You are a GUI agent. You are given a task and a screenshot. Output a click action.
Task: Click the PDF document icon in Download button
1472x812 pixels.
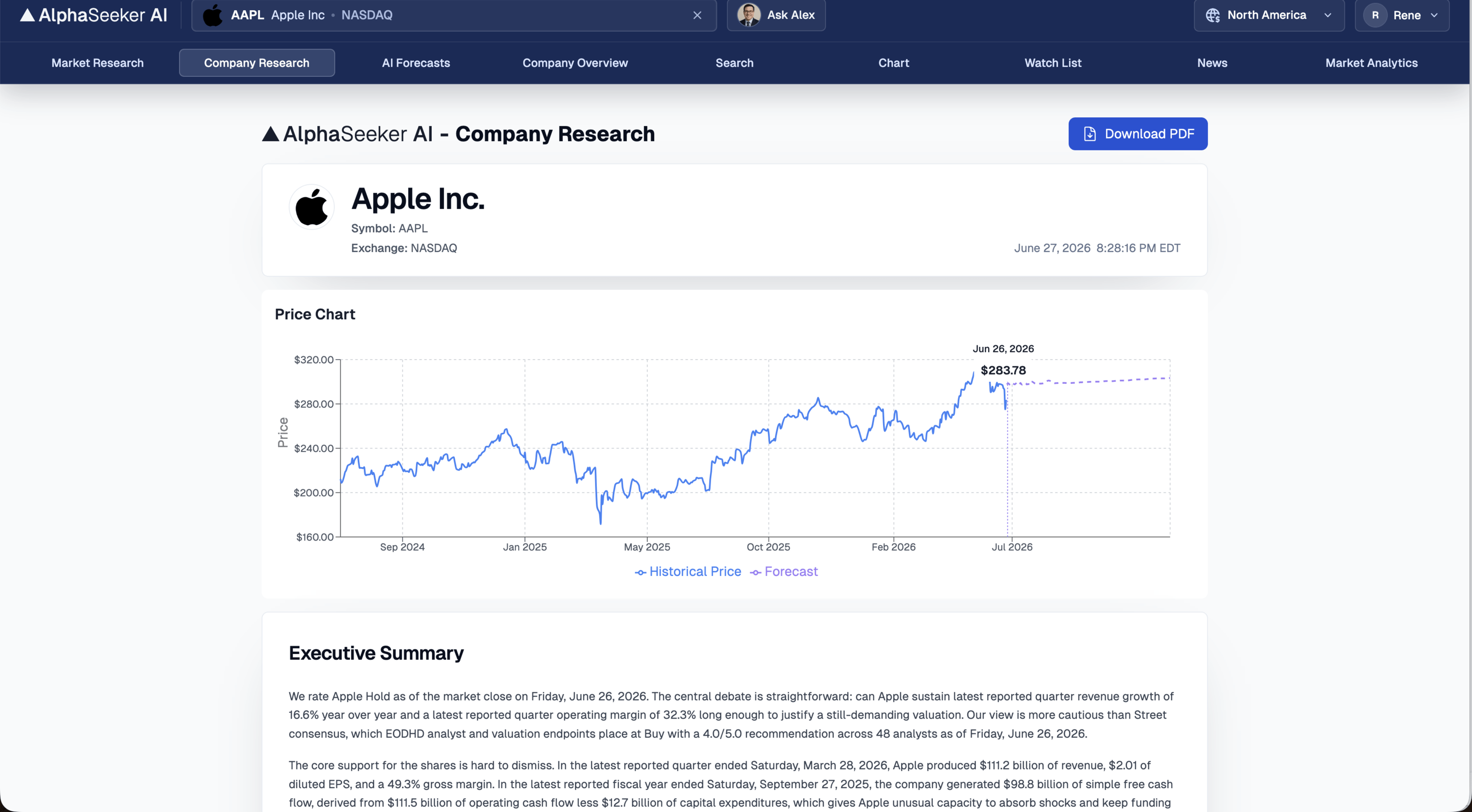[x=1090, y=134]
